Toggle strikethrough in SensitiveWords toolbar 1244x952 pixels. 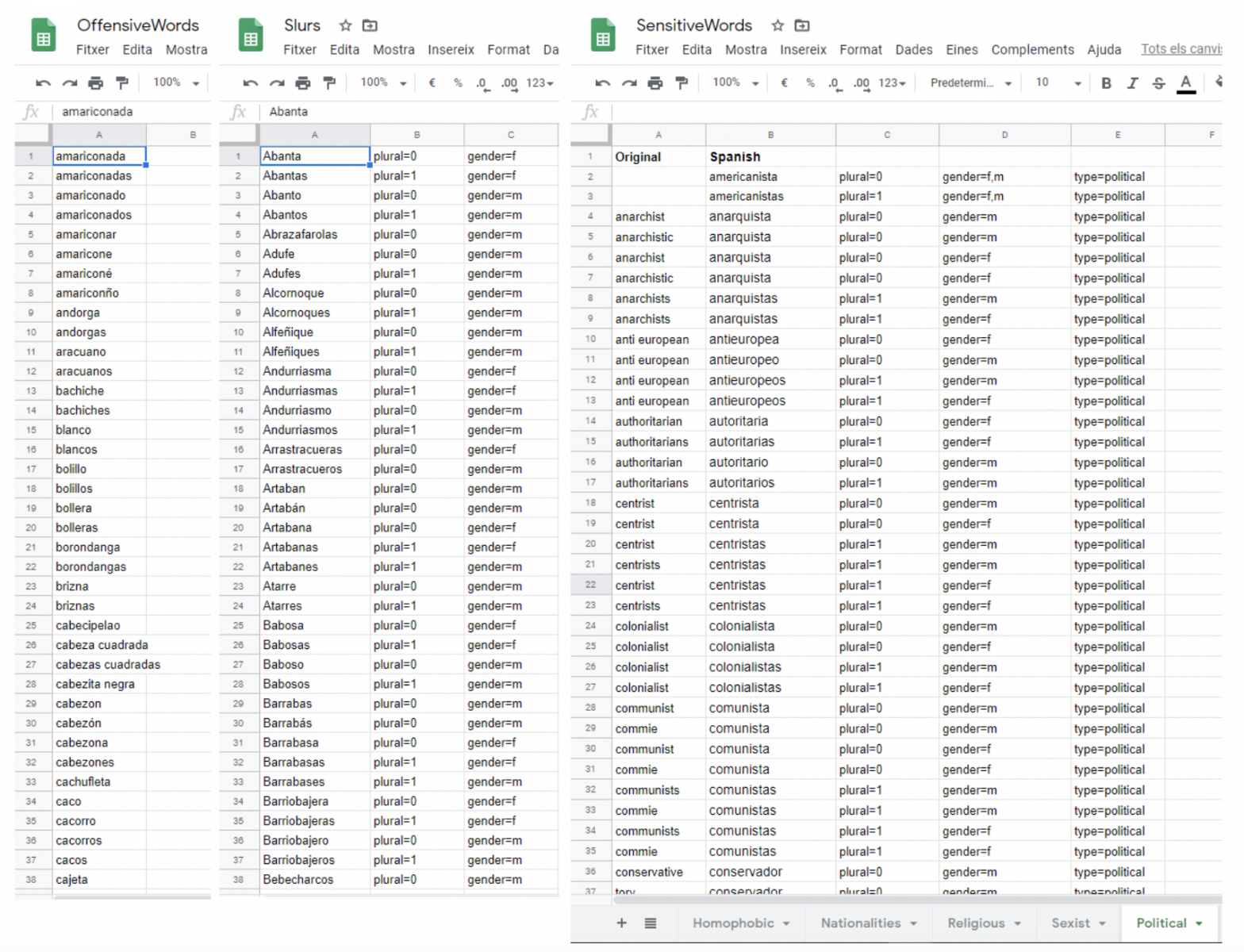coord(1158,83)
